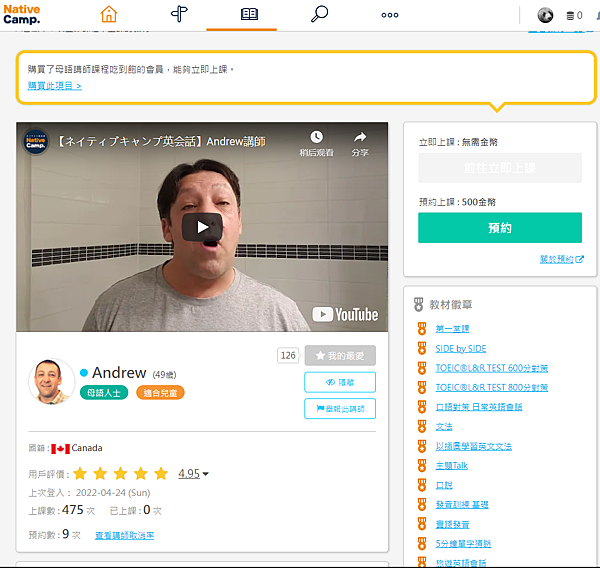Expand the 4.95 rating dropdown
Image resolution: width=600 pixels, height=568 pixels.
pyautogui.click(x=193, y=474)
